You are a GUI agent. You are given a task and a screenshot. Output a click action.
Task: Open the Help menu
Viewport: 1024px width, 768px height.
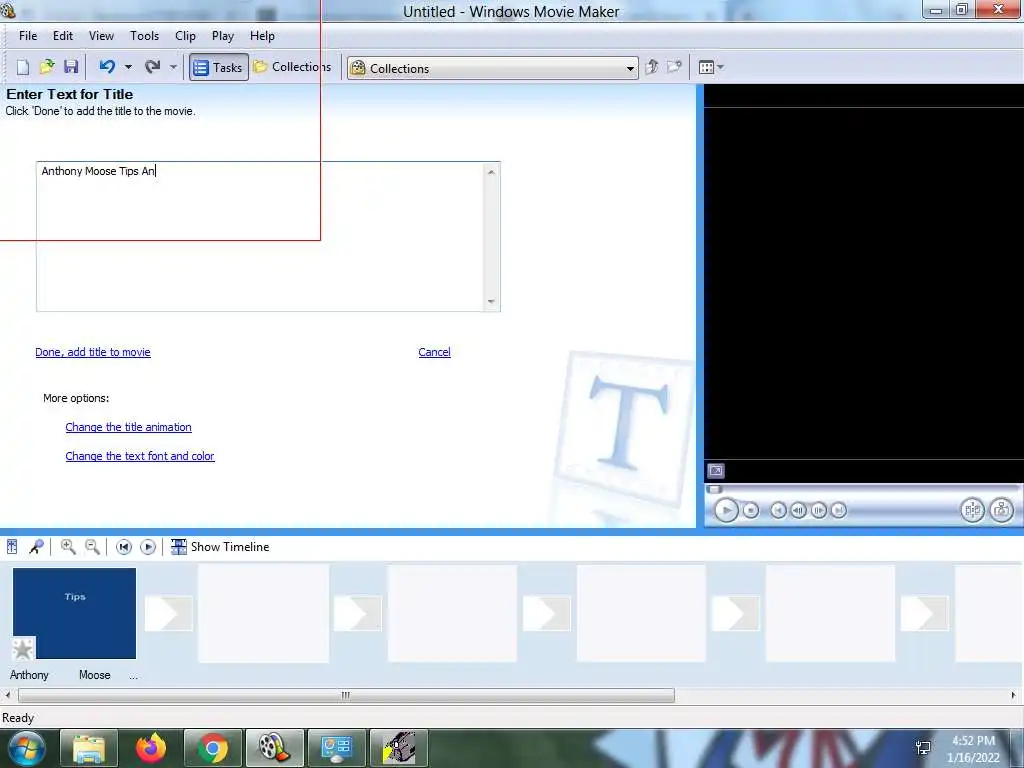263,36
